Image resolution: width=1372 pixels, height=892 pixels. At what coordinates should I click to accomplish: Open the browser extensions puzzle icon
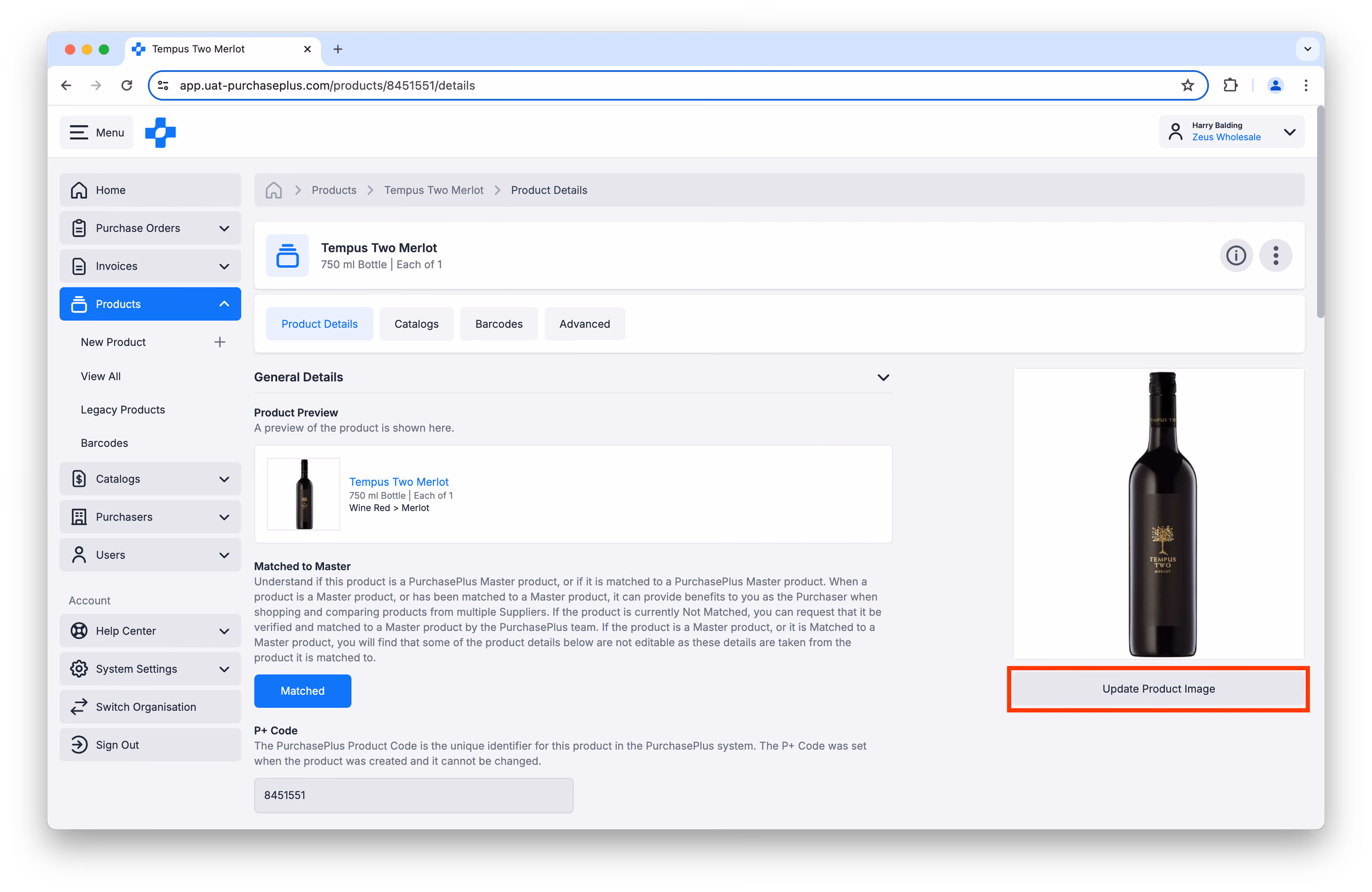coord(1230,85)
